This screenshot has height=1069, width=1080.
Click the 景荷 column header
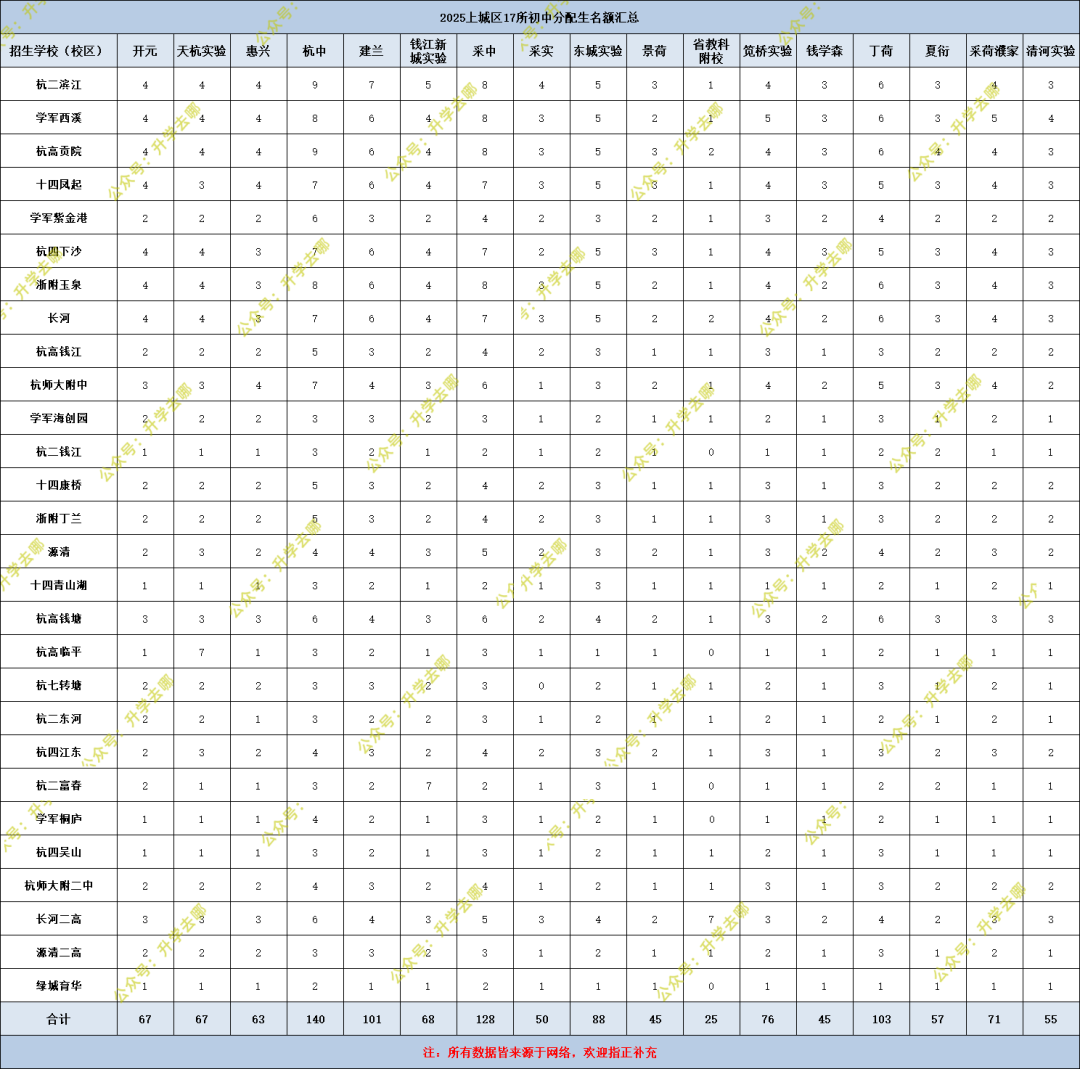[654, 51]
